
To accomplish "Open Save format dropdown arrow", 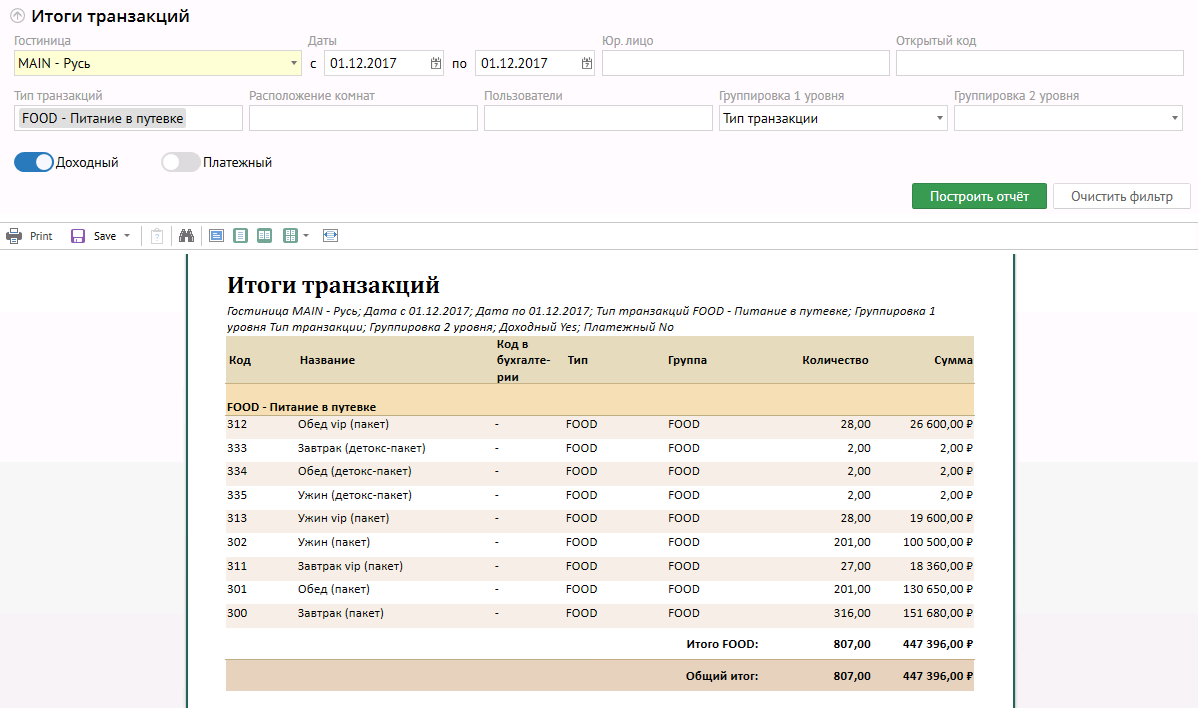I will (127, 236).
